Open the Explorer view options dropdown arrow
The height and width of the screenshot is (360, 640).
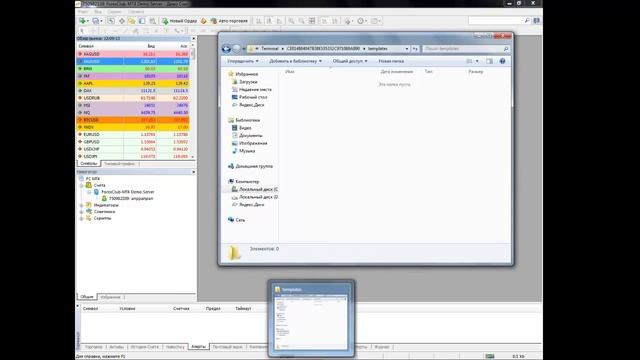pyautogui.click(x=477, y=61)
